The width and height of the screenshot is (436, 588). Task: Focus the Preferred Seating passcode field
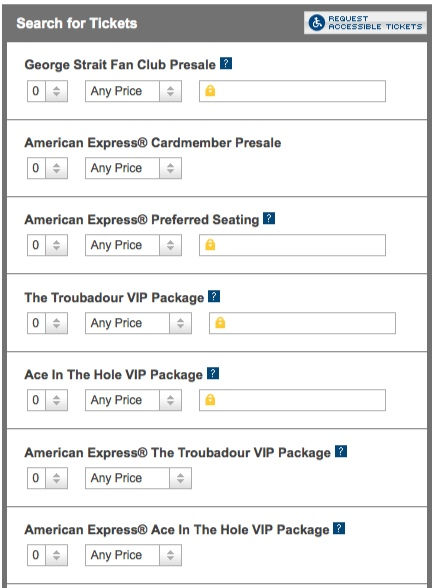(x=292, y=245)
